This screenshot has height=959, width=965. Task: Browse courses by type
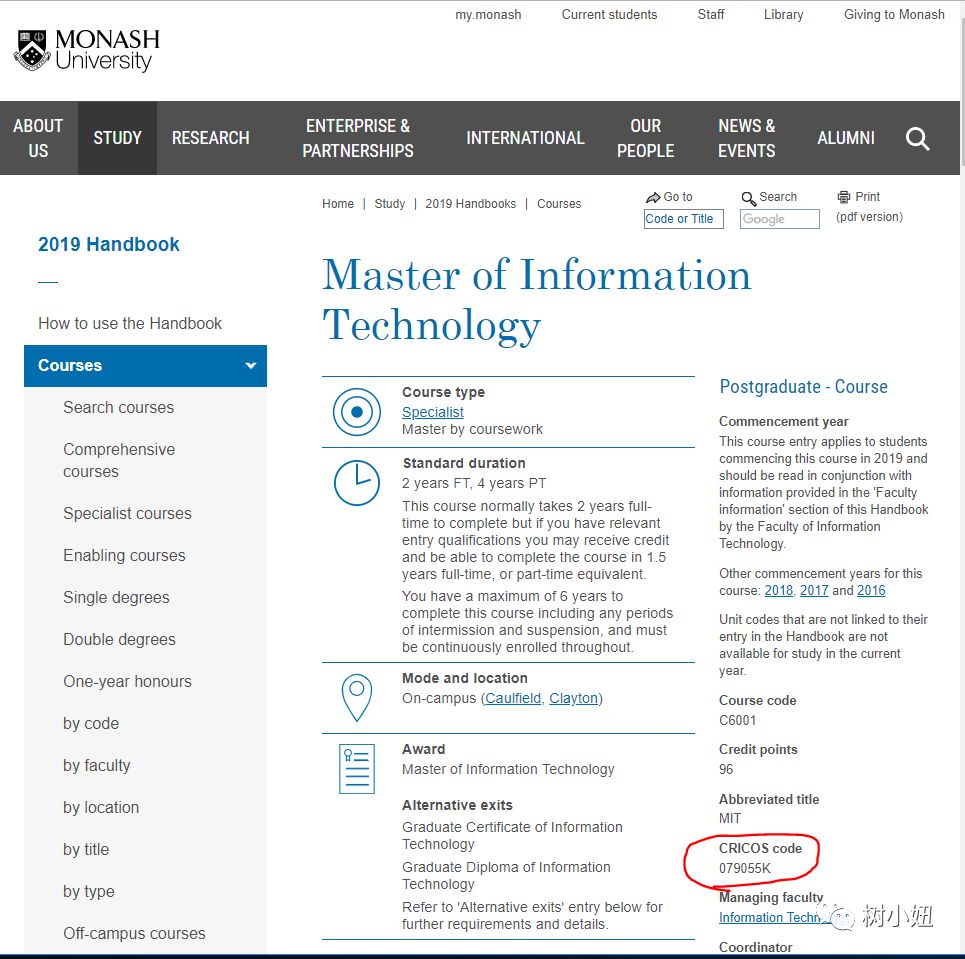tap(89, 891)
